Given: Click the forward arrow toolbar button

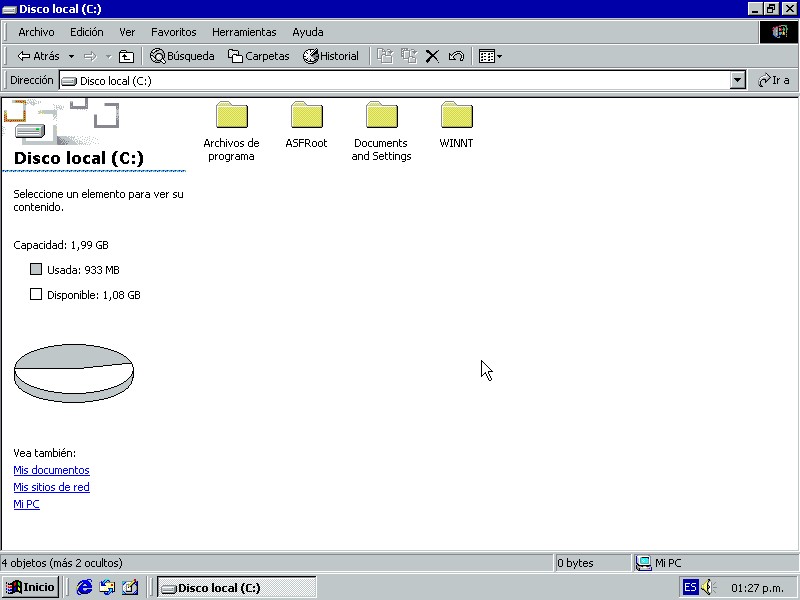Looking at the screenshot, I should click(x=90, y=56).
